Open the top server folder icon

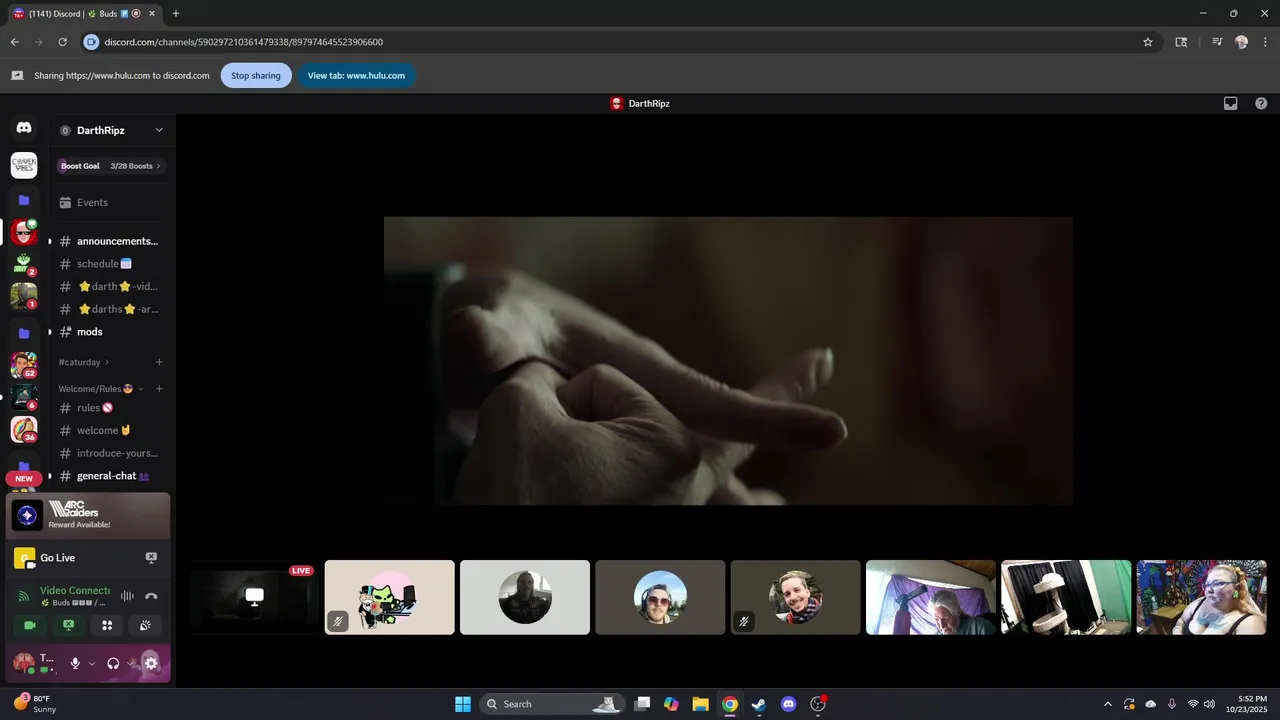[24, 200]
